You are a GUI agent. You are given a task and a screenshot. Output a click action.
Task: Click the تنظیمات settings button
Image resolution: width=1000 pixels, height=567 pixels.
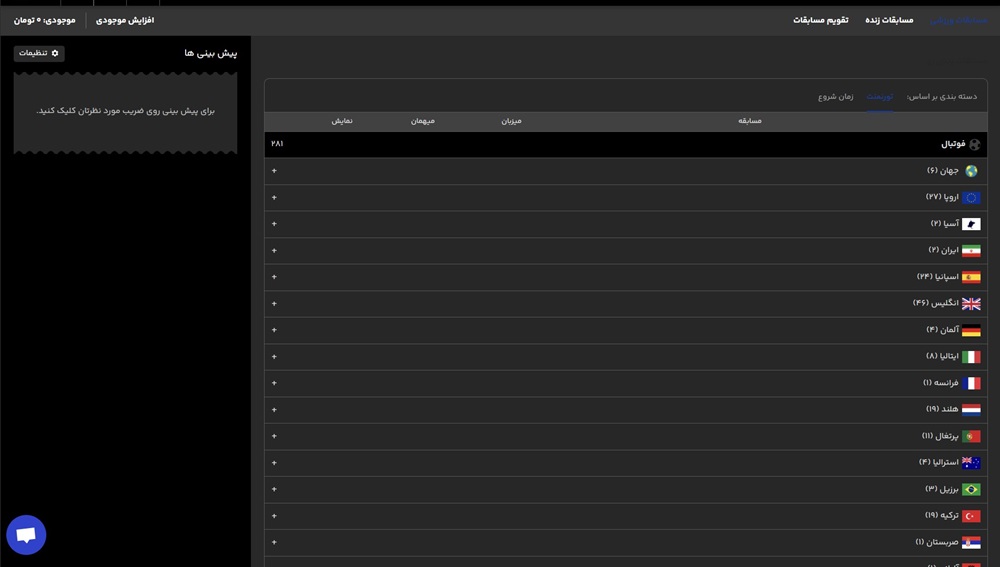tap(39, 53)
